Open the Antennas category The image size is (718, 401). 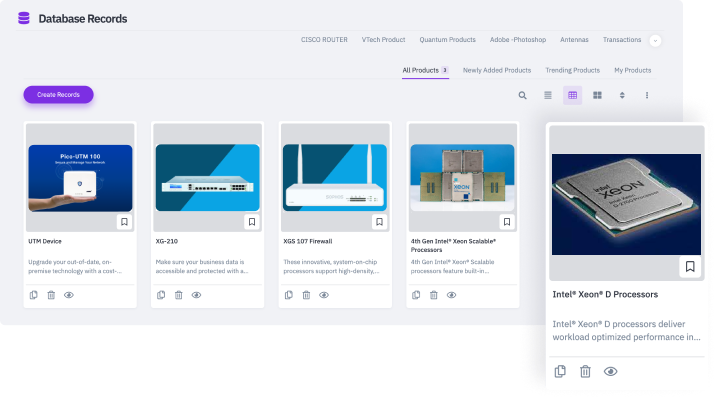[x=574, y=40]
